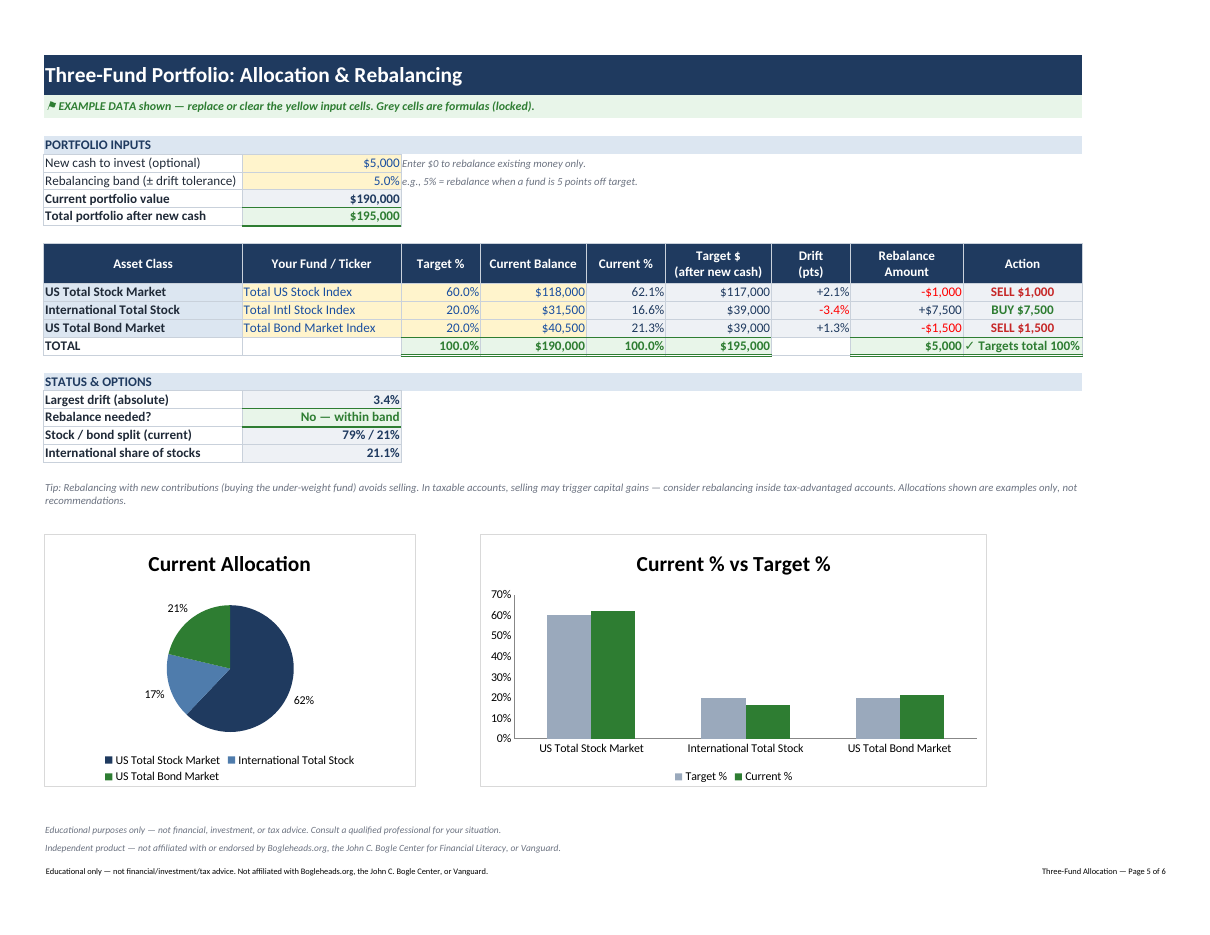
Task: Click the International share of stocks 21.1% value
Action: tap(322, 453)
